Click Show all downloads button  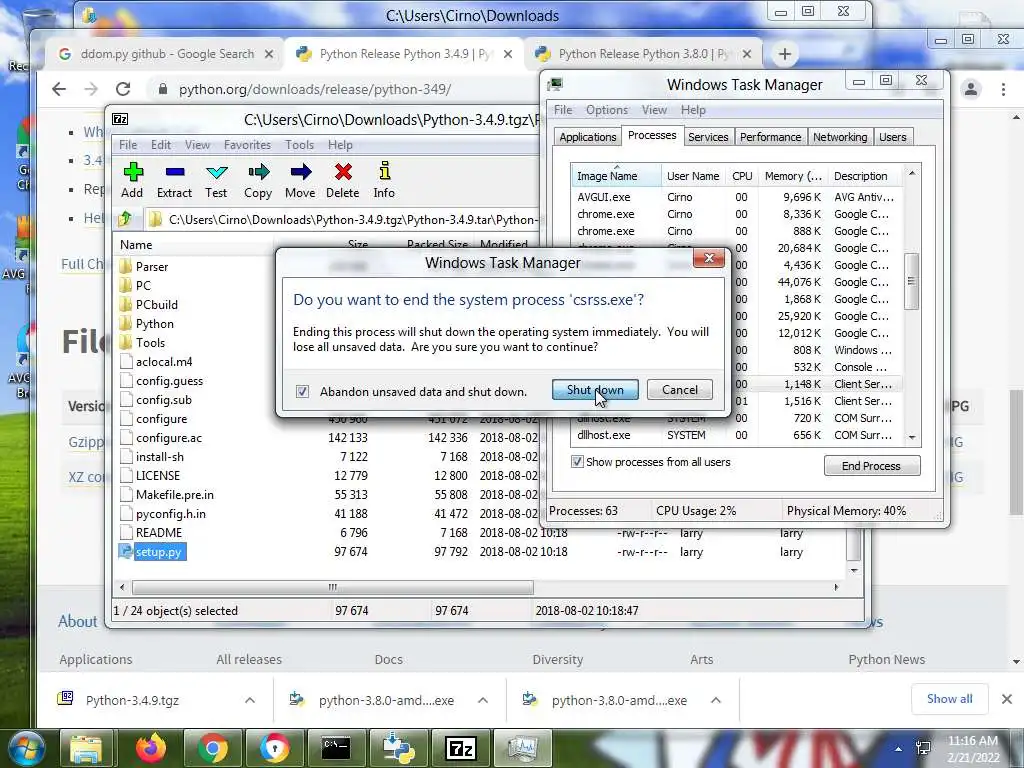pos(950,699)
